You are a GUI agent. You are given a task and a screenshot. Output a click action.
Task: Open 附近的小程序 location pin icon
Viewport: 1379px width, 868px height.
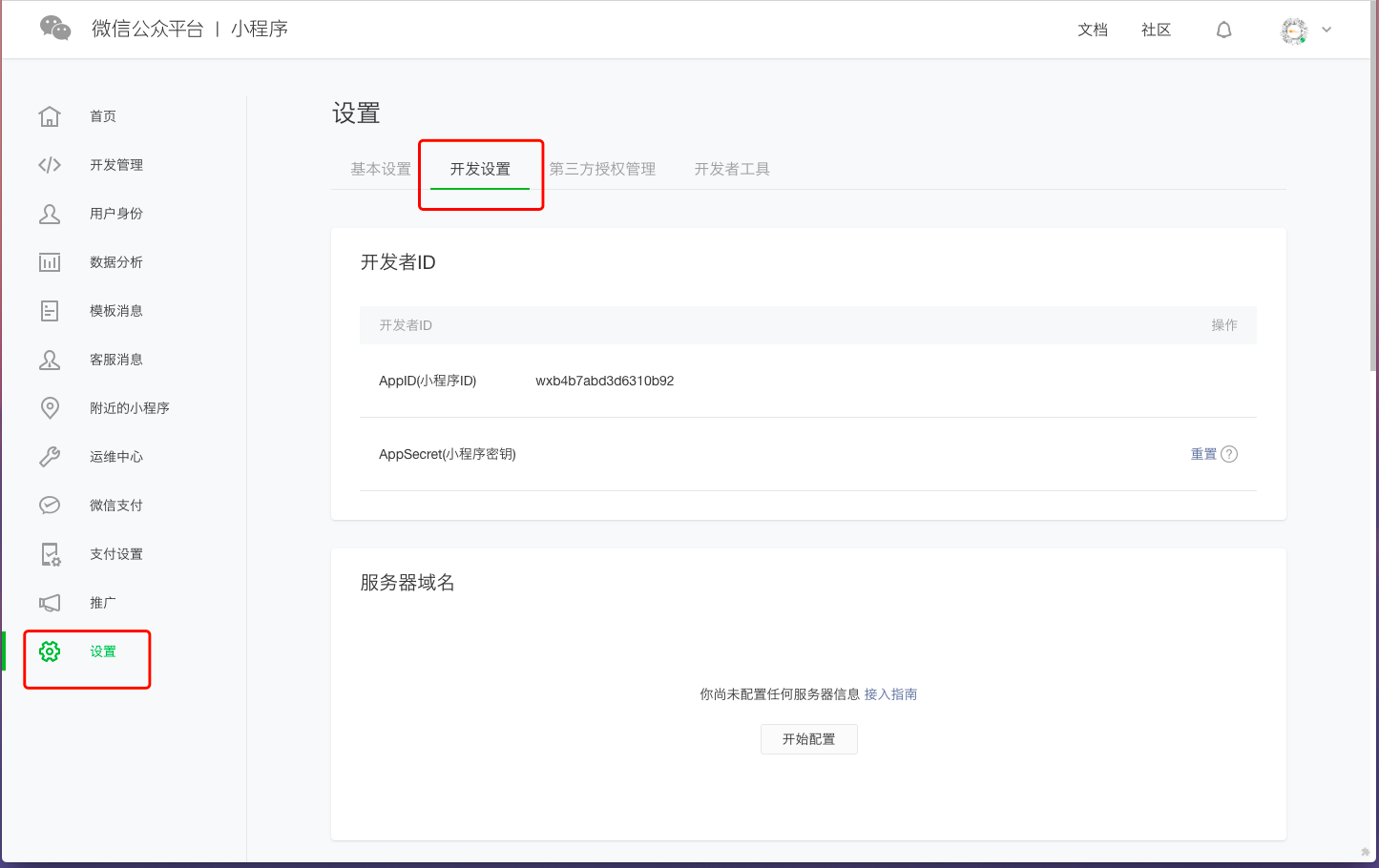click(x=50, y=407)
